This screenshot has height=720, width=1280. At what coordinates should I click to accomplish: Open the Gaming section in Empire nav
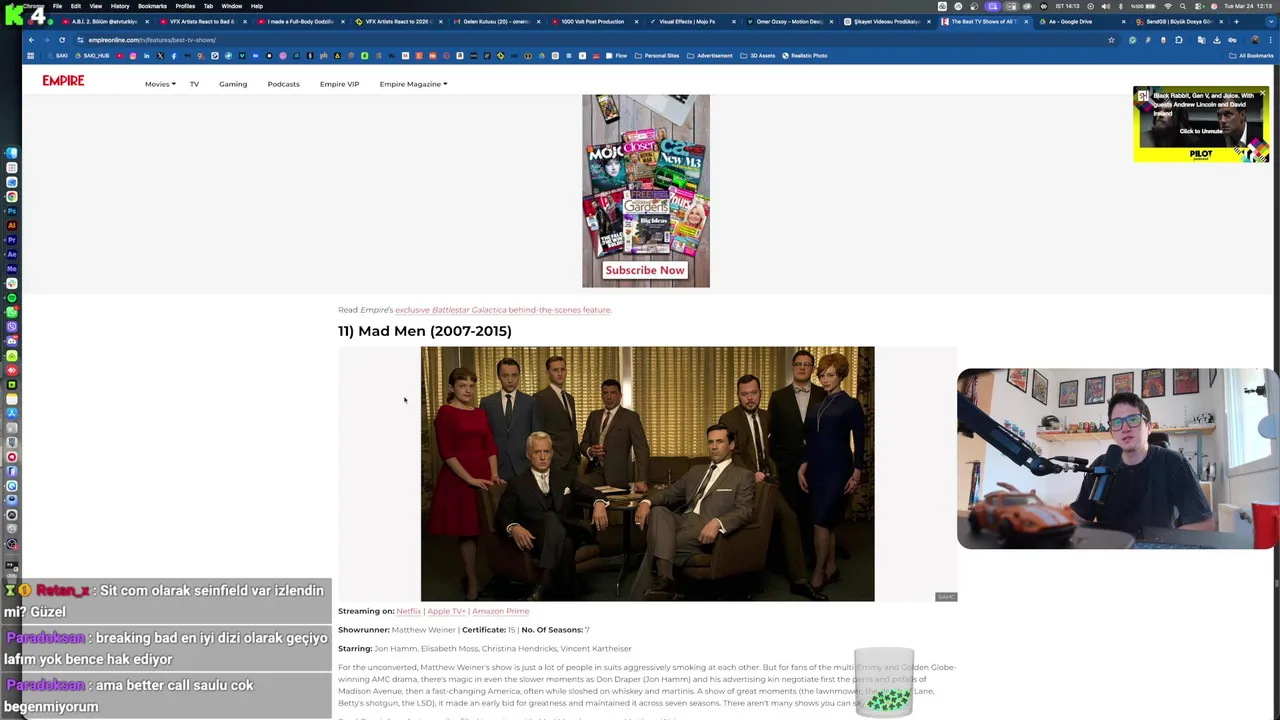(233, 84)
